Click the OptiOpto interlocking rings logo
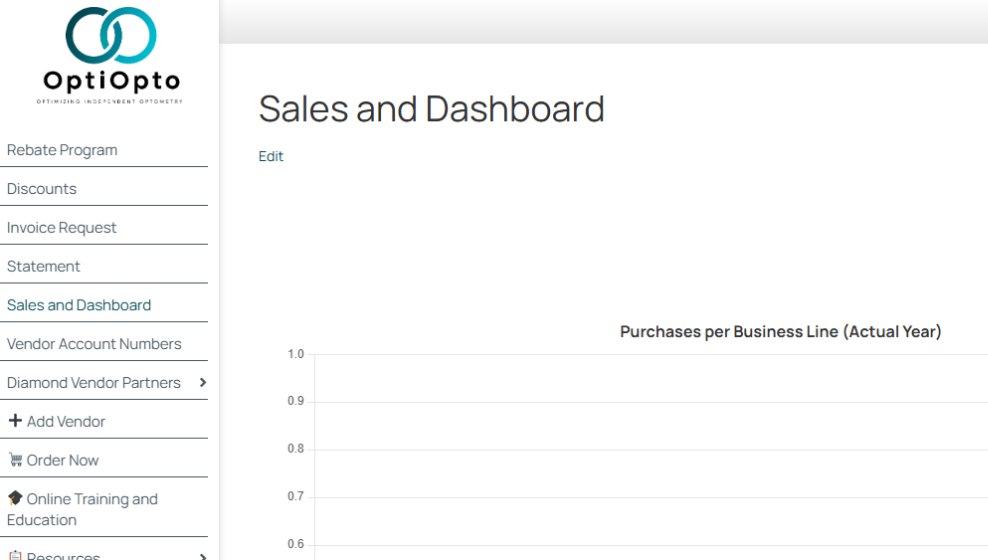The height and width of the screenshot is (560, 988). [111, 35]
